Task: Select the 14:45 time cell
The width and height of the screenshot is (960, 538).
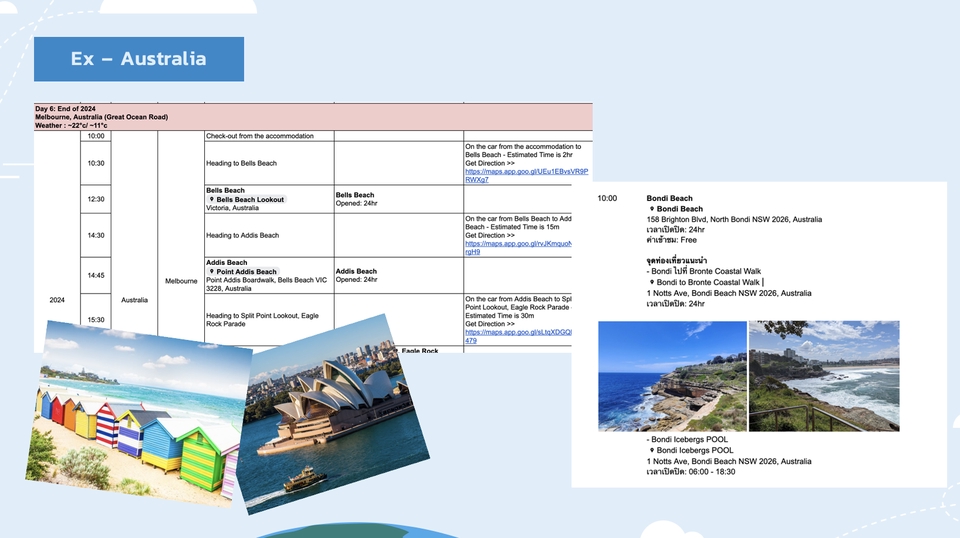Action: pos(96,275)
